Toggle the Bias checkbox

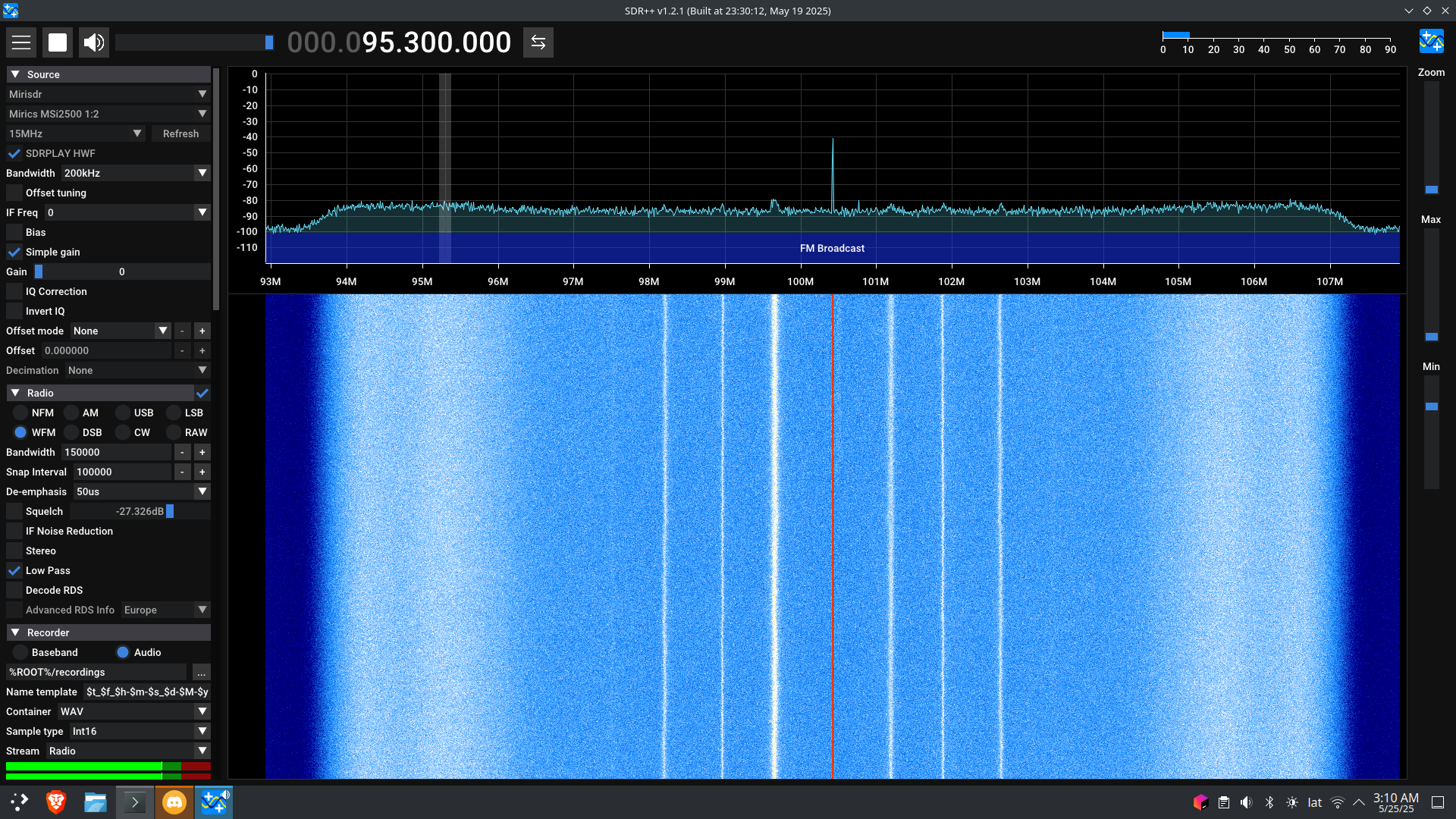(14, 232)
